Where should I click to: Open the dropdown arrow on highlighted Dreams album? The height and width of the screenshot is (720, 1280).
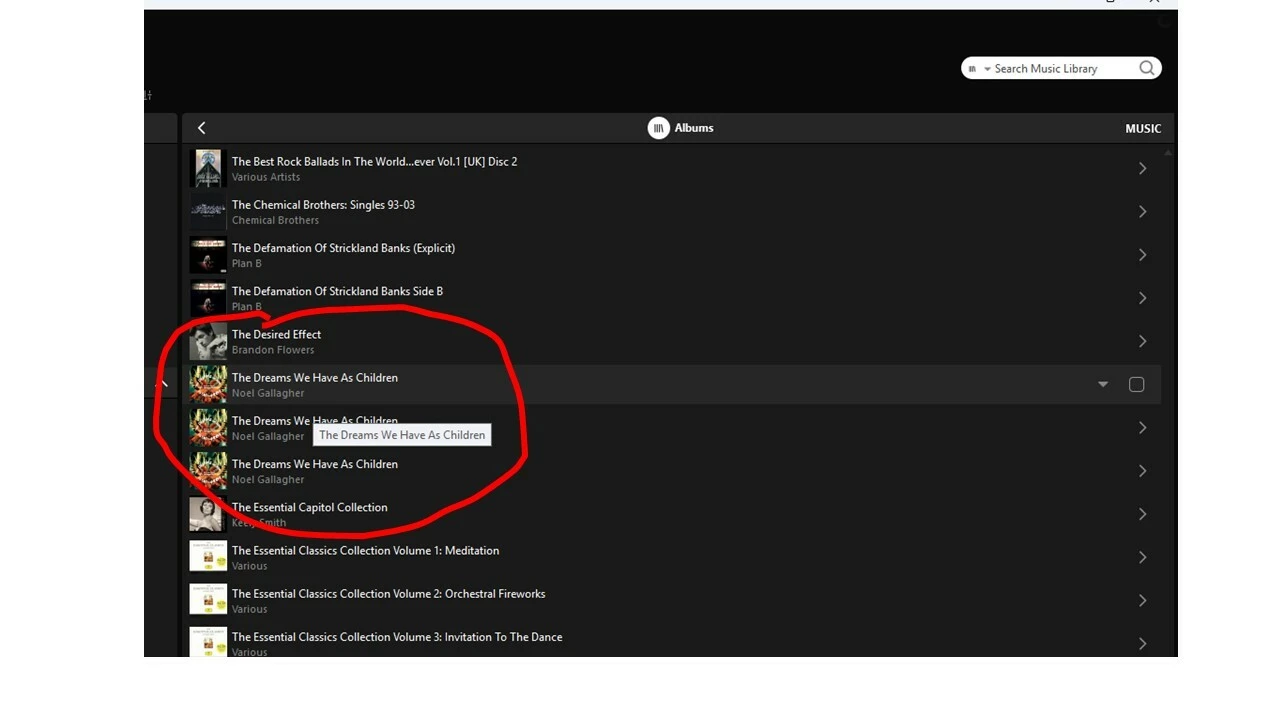1103,384
